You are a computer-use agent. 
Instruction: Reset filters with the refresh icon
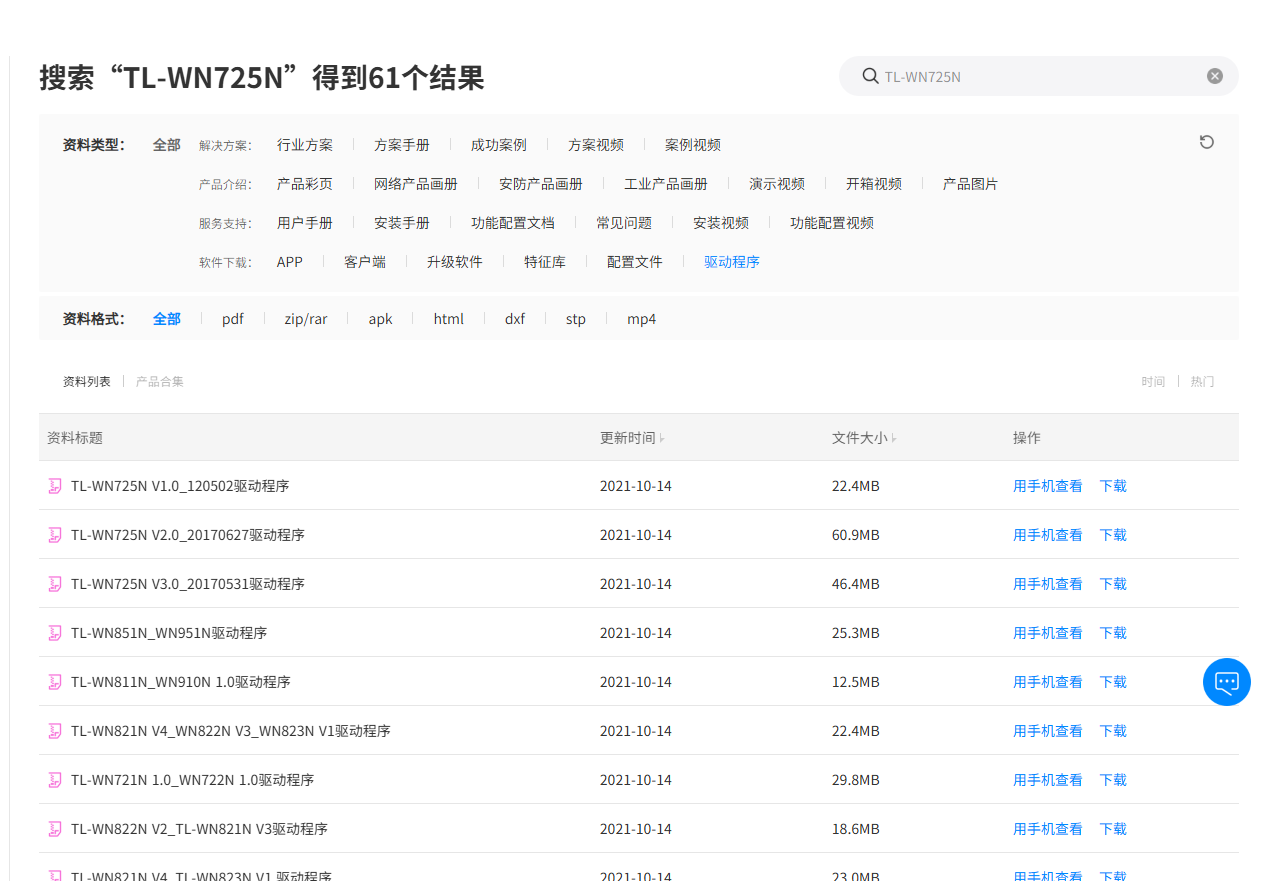pos(1207,142)
